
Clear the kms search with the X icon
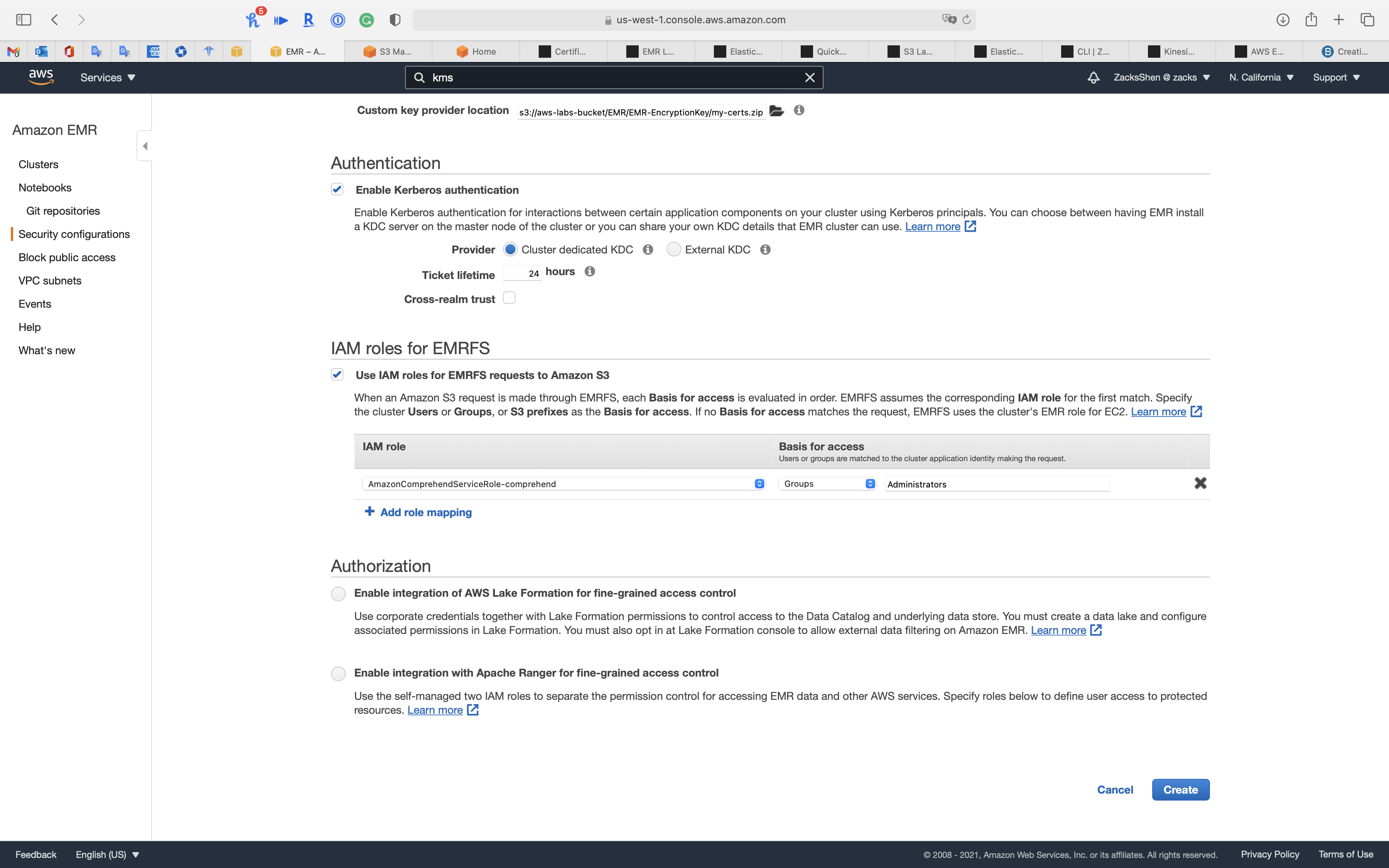coord(809,77)
